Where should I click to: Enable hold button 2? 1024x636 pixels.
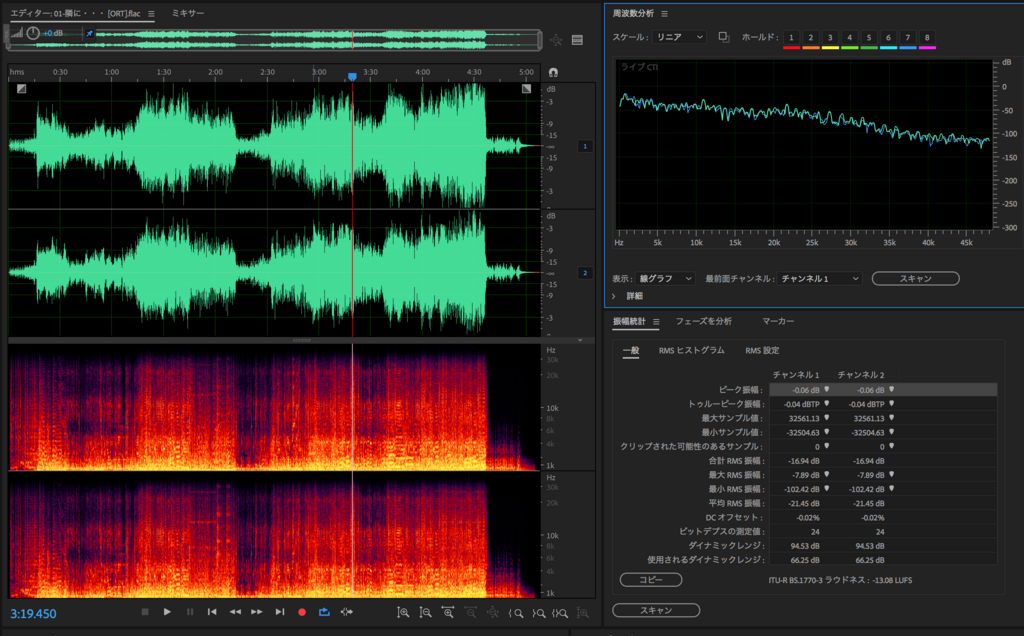tap(810, 37)
